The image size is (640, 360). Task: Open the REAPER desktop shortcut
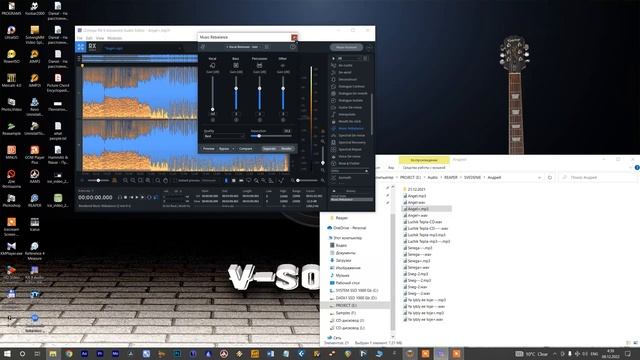click(34, 200)
